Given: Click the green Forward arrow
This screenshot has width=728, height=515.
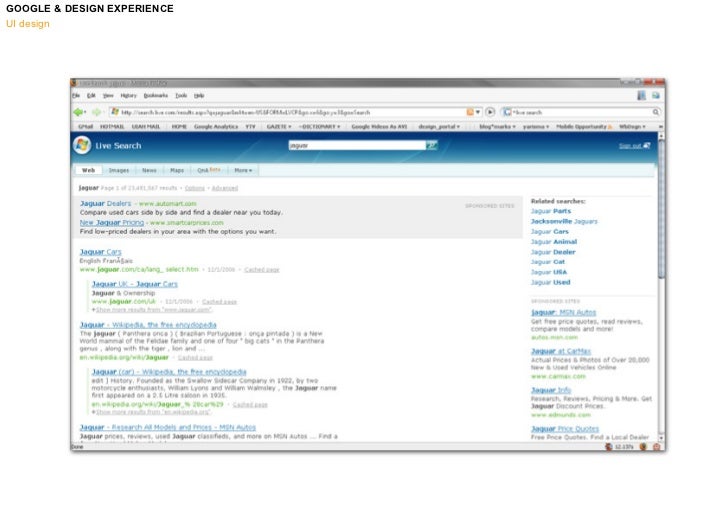Looking at the screenshot, I should 96,112.
